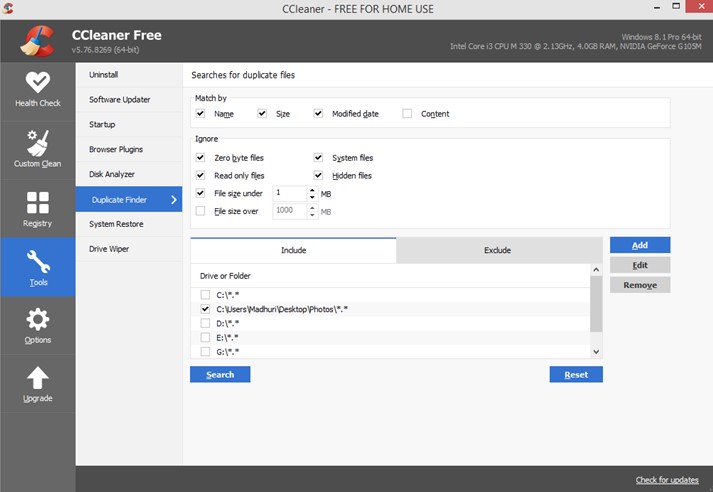Maximize the CCleaner window
This screenshot has height=492, width=713.
pyautogui.click(x=676, y=6)
